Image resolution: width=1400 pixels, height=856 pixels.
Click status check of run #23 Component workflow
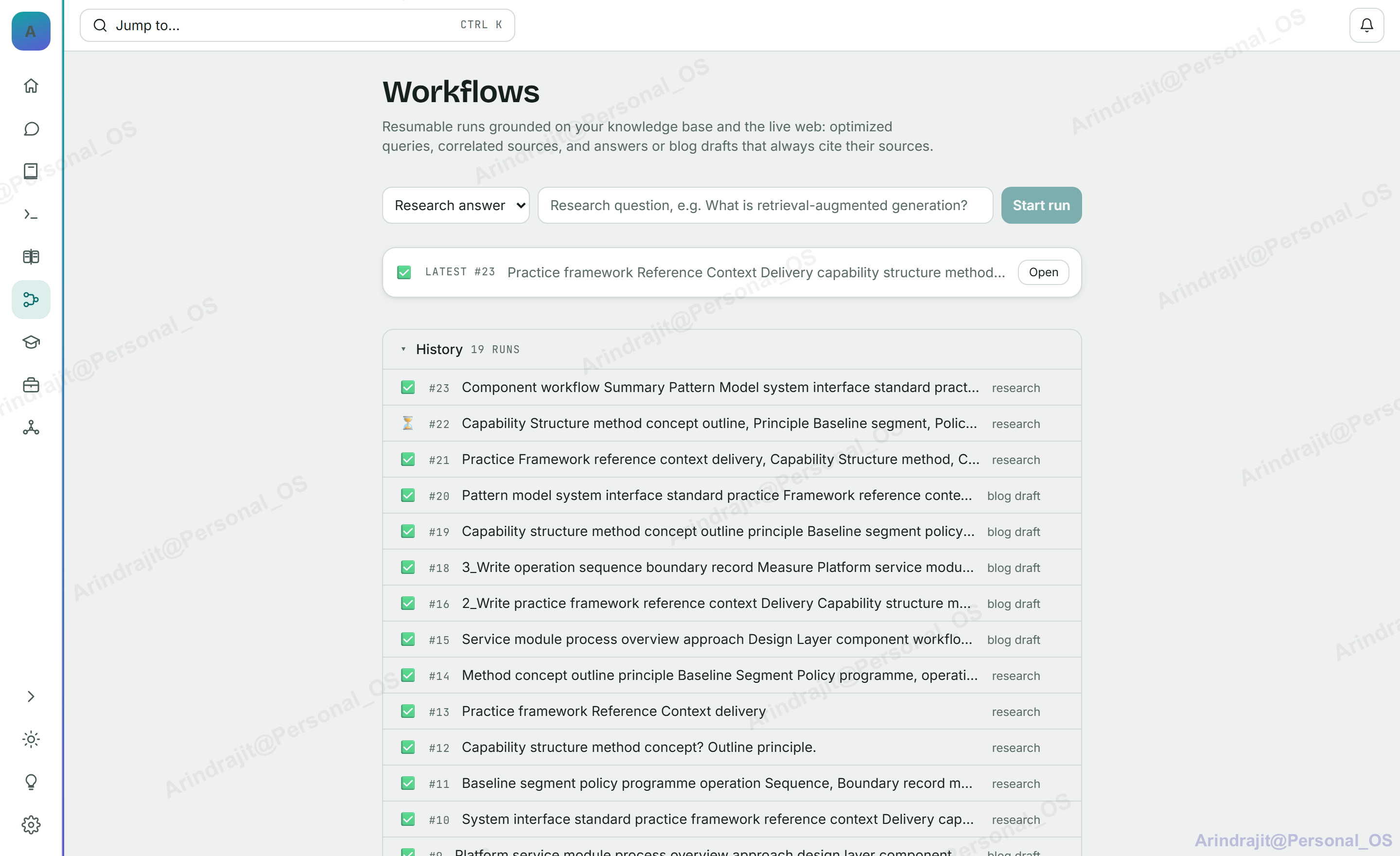408,387
